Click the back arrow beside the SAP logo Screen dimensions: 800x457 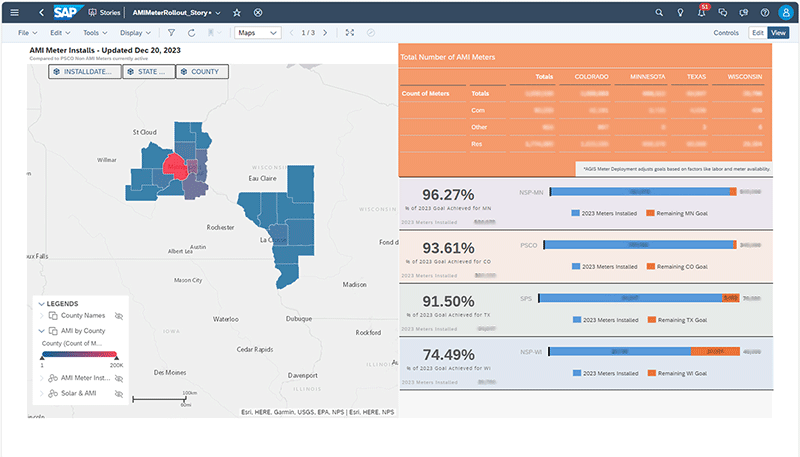(x=41, y=12)
